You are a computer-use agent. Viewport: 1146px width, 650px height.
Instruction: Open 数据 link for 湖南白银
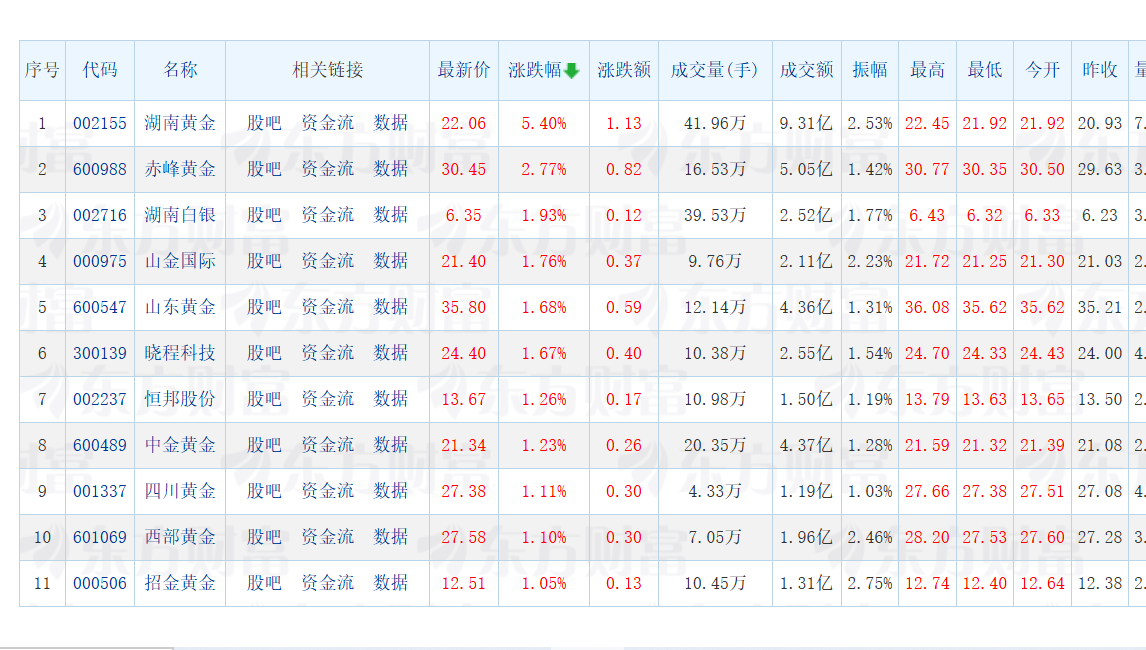coord(390,215)
